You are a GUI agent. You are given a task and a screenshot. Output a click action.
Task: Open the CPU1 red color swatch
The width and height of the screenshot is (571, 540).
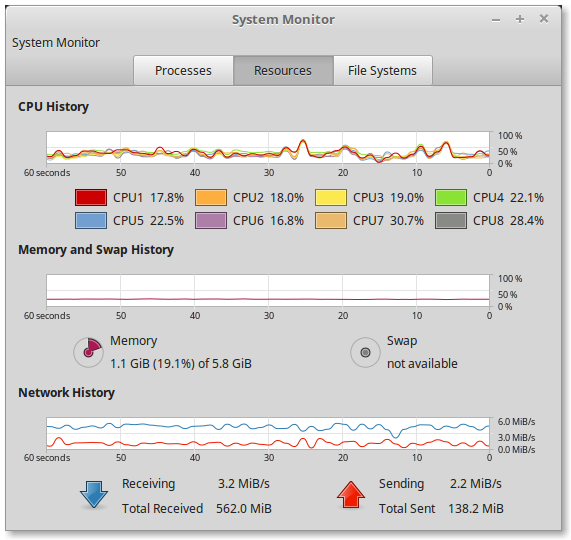pyautogui.click(x=91, y=198)
